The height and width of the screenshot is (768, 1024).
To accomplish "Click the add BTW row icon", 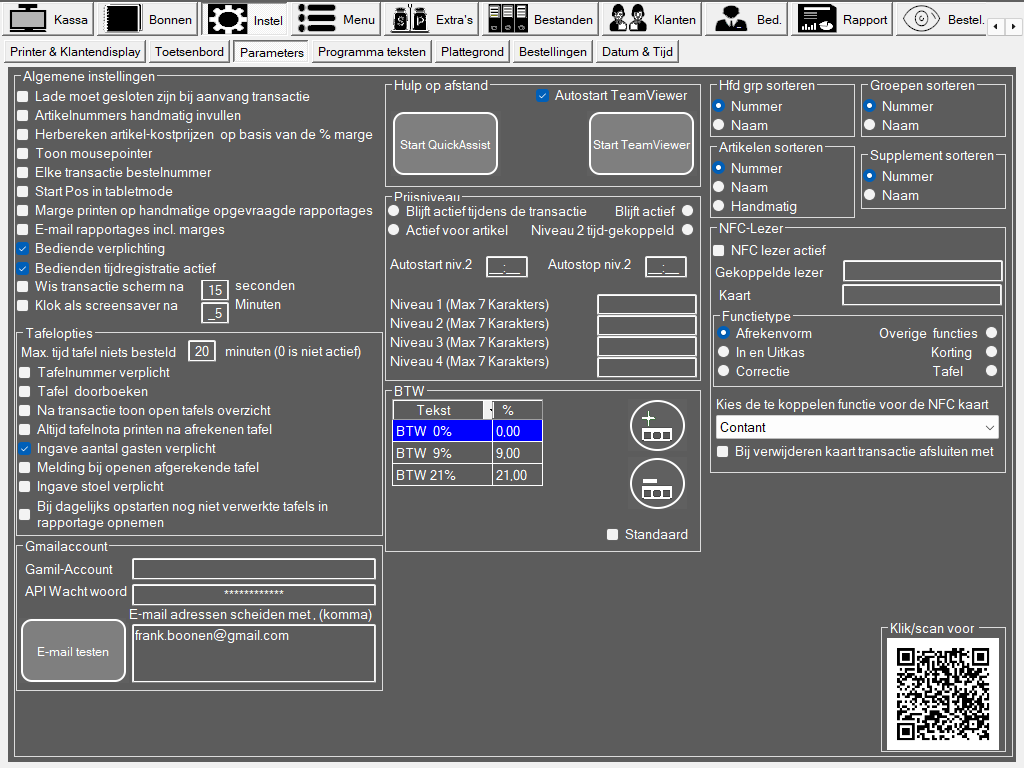I will coord(656,426).
